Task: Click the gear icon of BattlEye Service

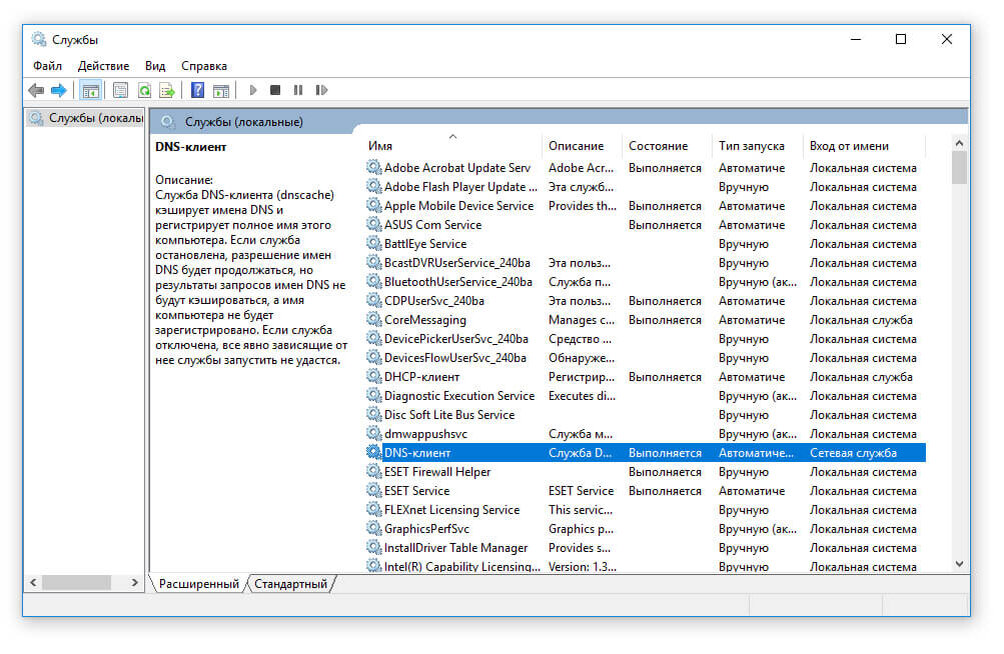Action: [x=374, y=243]
